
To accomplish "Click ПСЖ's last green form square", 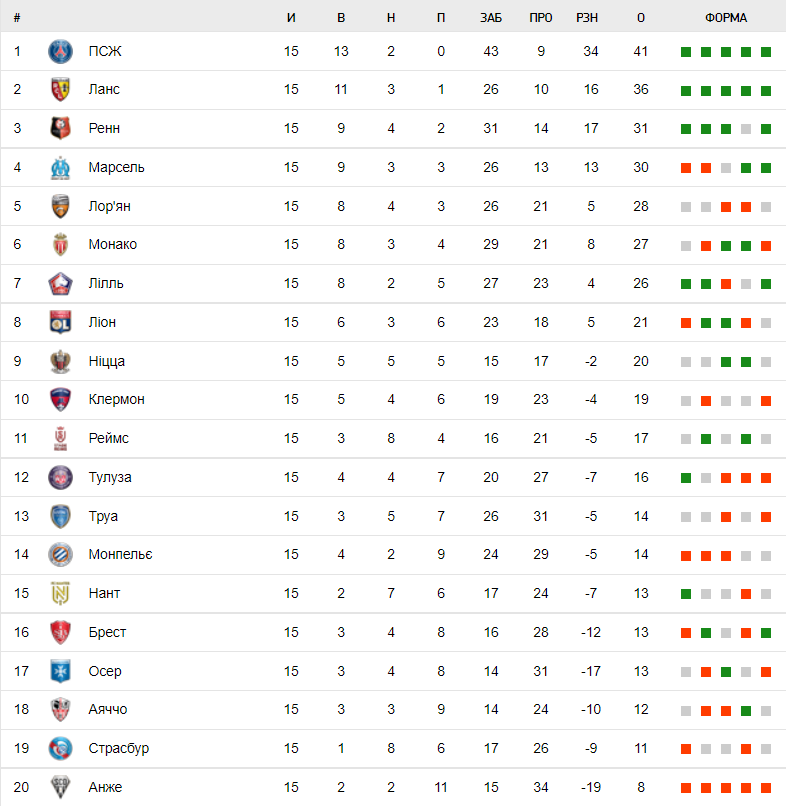I will coord(766,52).
